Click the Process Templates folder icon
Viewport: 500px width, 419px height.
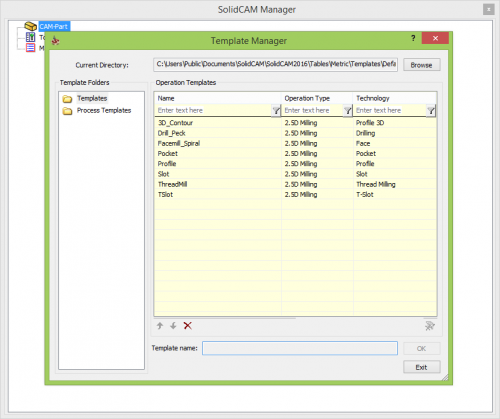point(67,111)
